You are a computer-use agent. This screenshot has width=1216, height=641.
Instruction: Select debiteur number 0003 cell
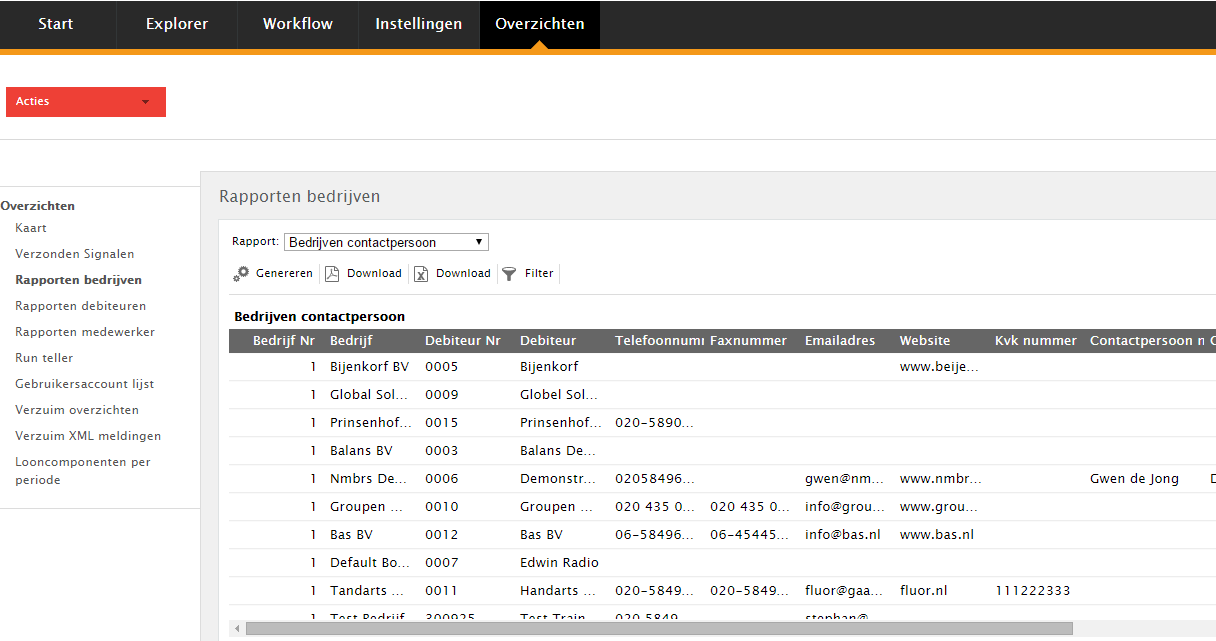click(x=441, y=451)
